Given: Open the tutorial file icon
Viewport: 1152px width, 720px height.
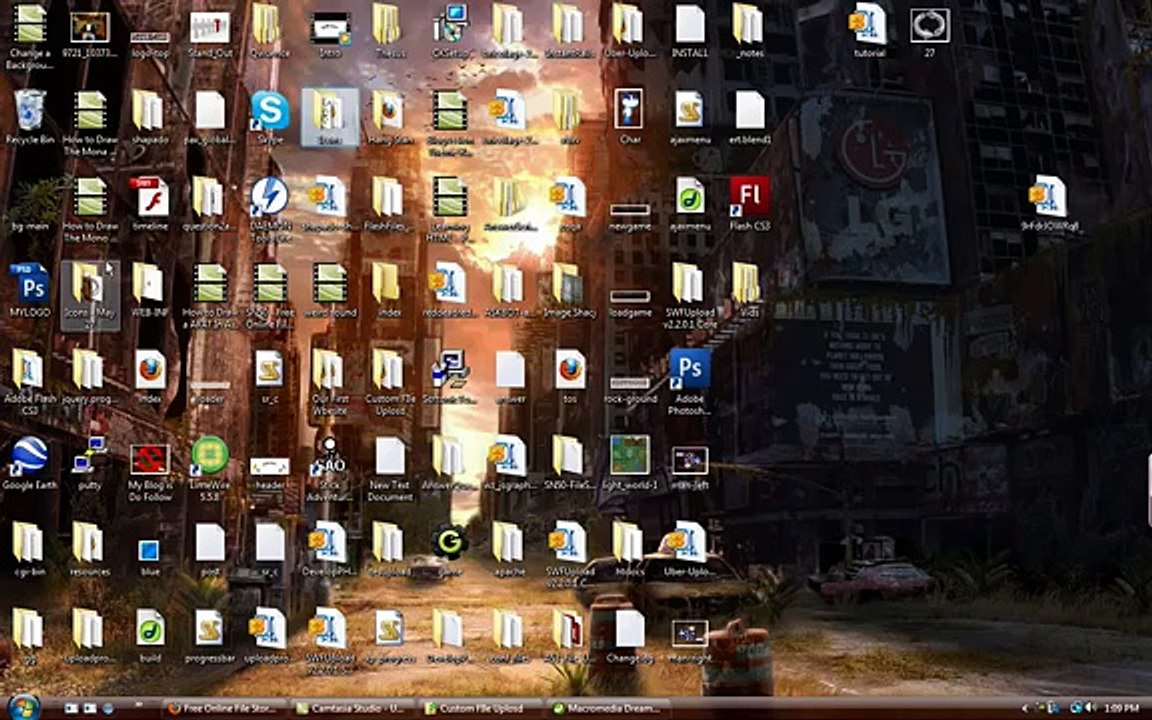Looking at the screenshot, I should pos(869,31).
